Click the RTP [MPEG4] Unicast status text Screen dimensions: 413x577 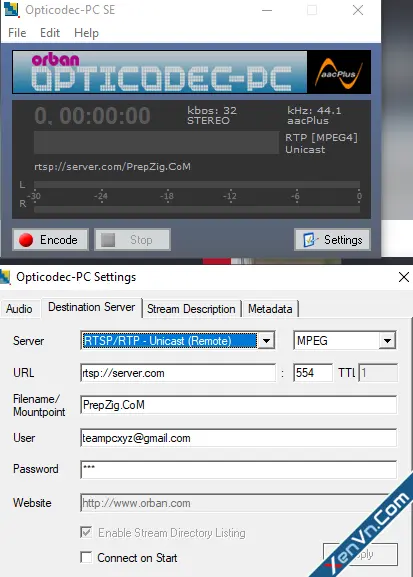click(321, 144)
